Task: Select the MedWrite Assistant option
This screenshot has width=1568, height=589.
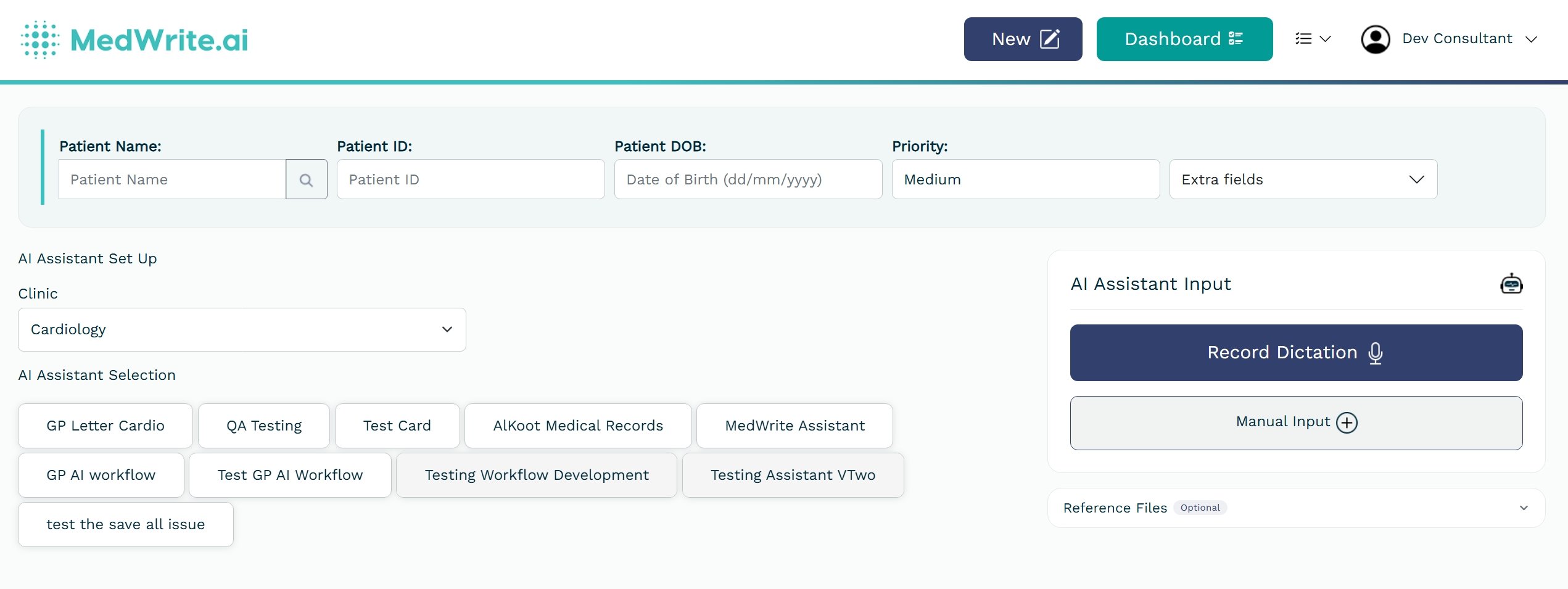Action: tap(794, 426)
